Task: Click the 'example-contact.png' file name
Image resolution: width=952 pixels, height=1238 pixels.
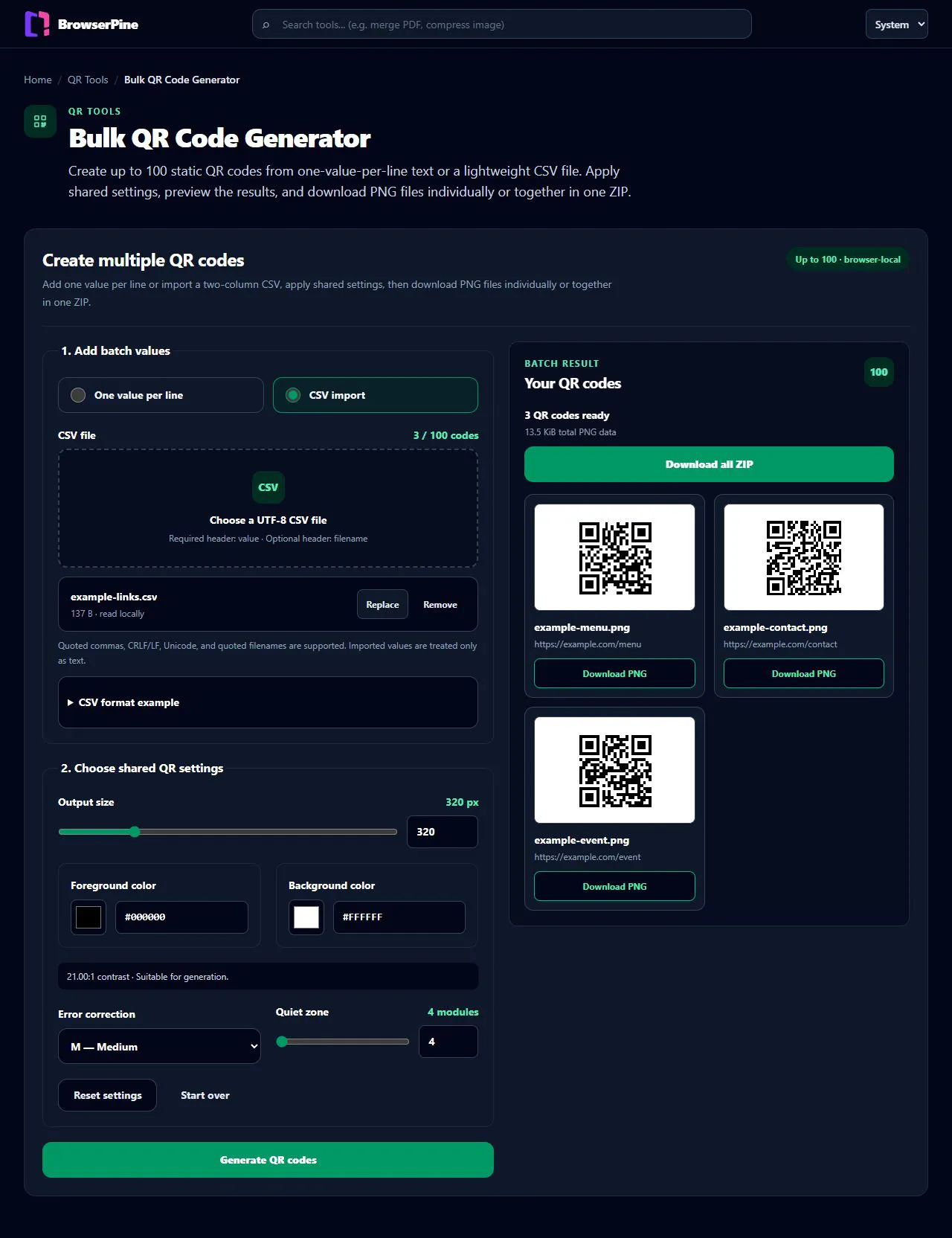Action: (776, 627)
